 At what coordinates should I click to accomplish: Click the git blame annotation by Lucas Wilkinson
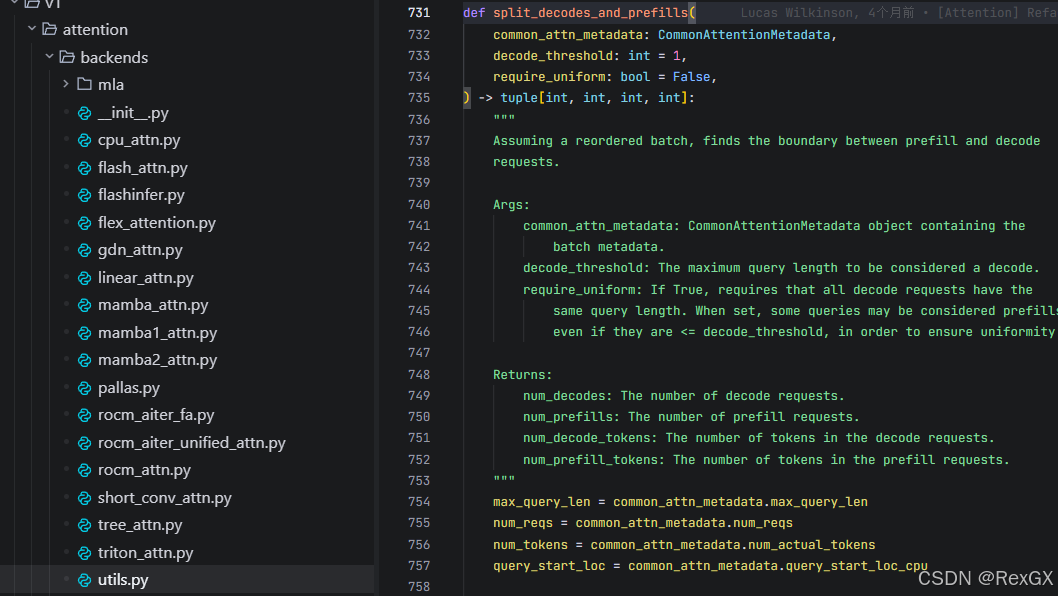pyautogui.click(x=899, y=13)
